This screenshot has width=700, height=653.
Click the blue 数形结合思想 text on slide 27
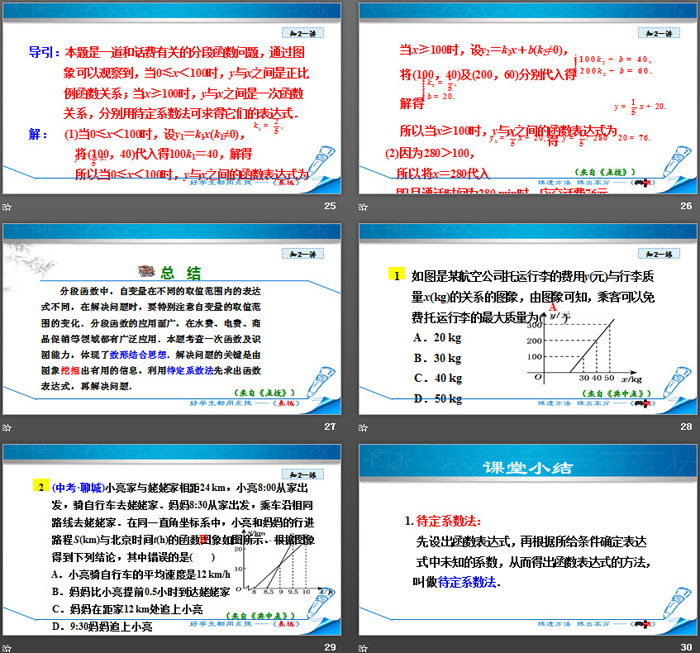pos(138,355)
